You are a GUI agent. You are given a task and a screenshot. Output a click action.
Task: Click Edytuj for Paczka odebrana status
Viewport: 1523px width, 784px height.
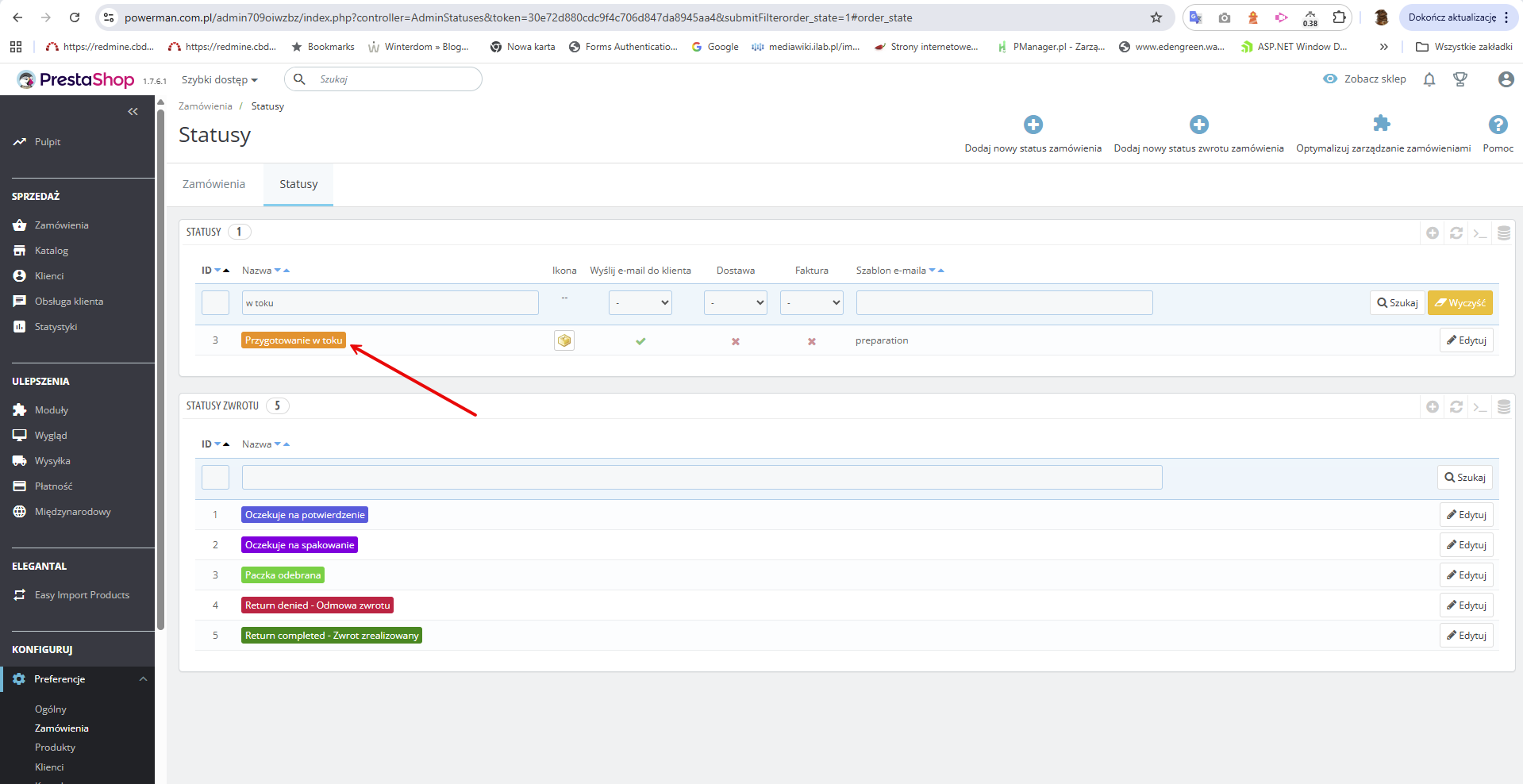[1467, 575]
